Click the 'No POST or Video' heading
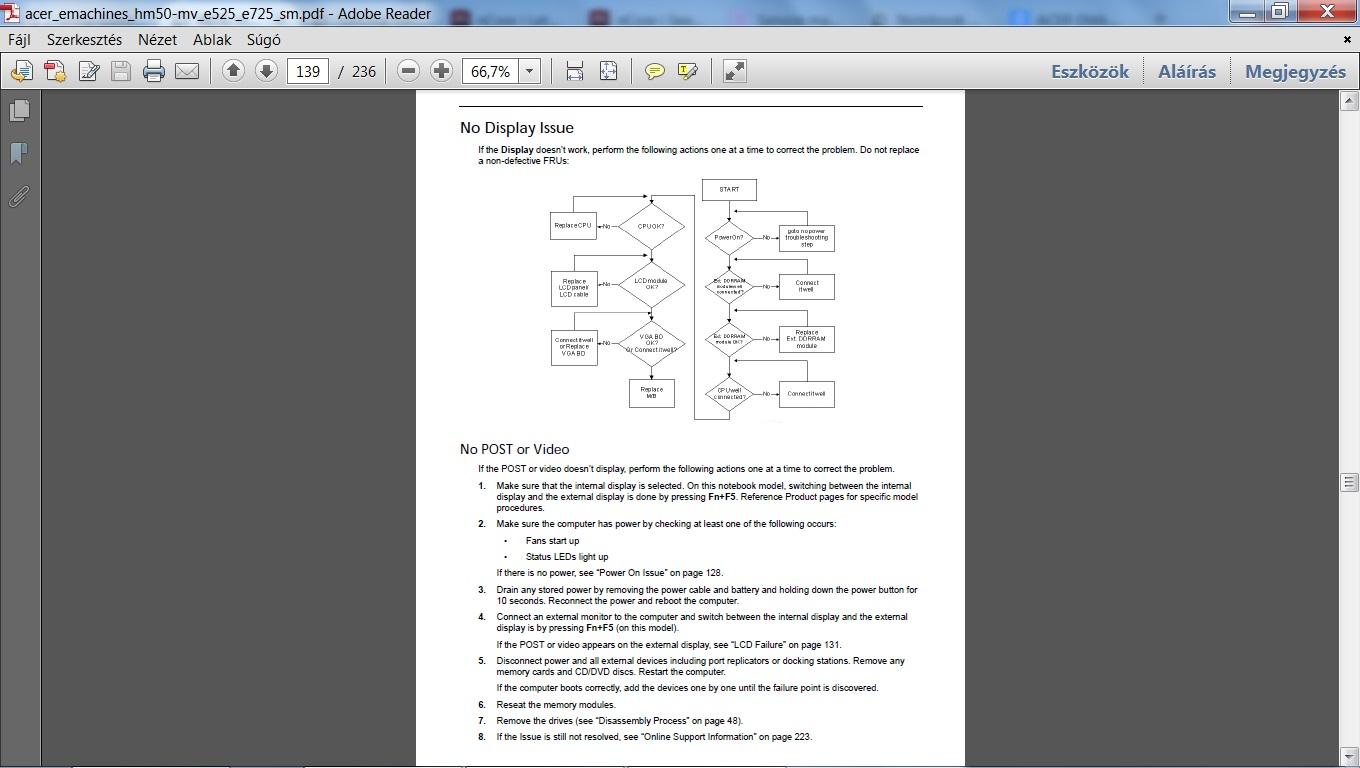This screenshot has width=1360, height=768. pos(515,449)
